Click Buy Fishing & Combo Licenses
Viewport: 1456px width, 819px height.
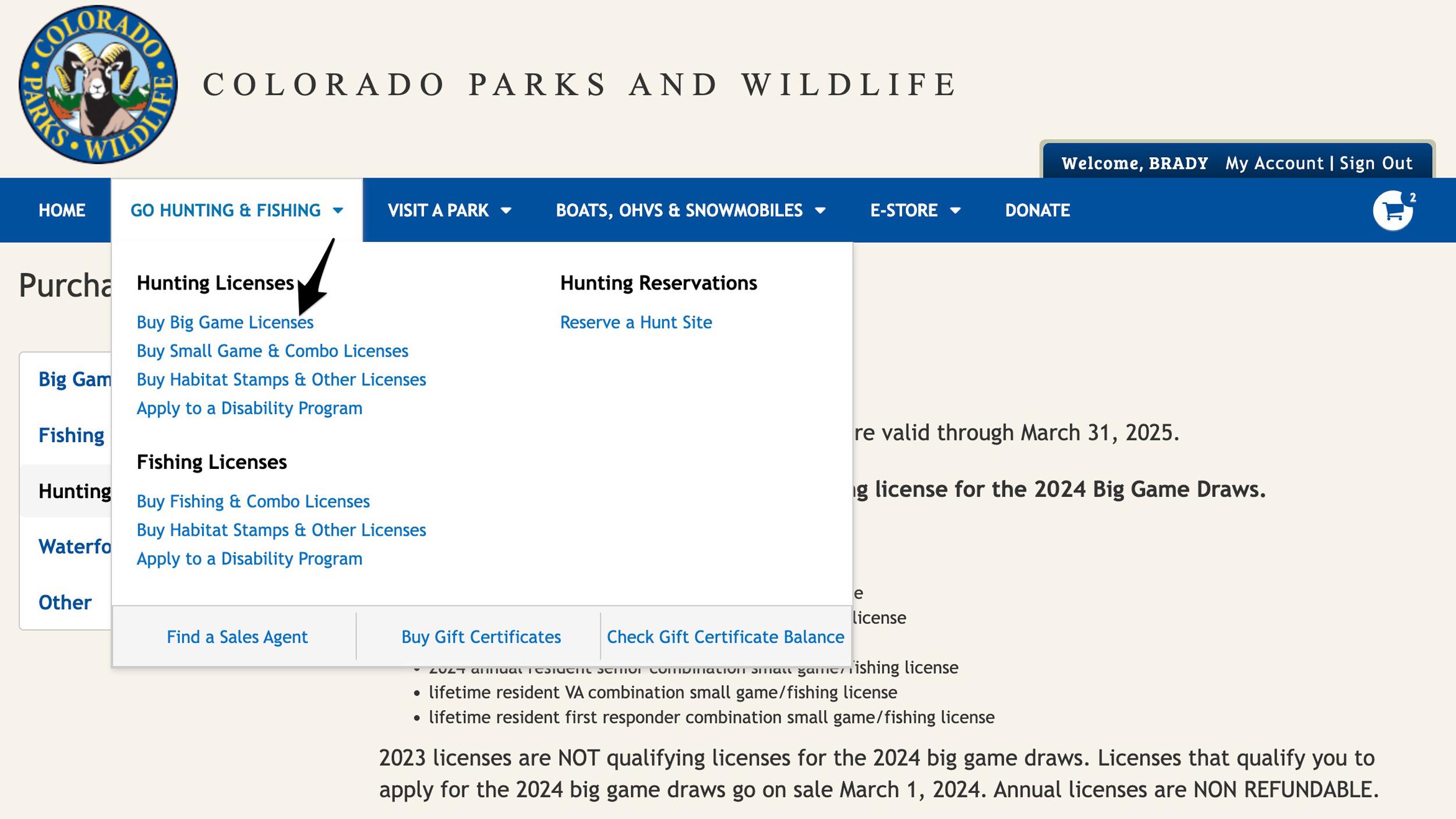[x=253, y=502]
